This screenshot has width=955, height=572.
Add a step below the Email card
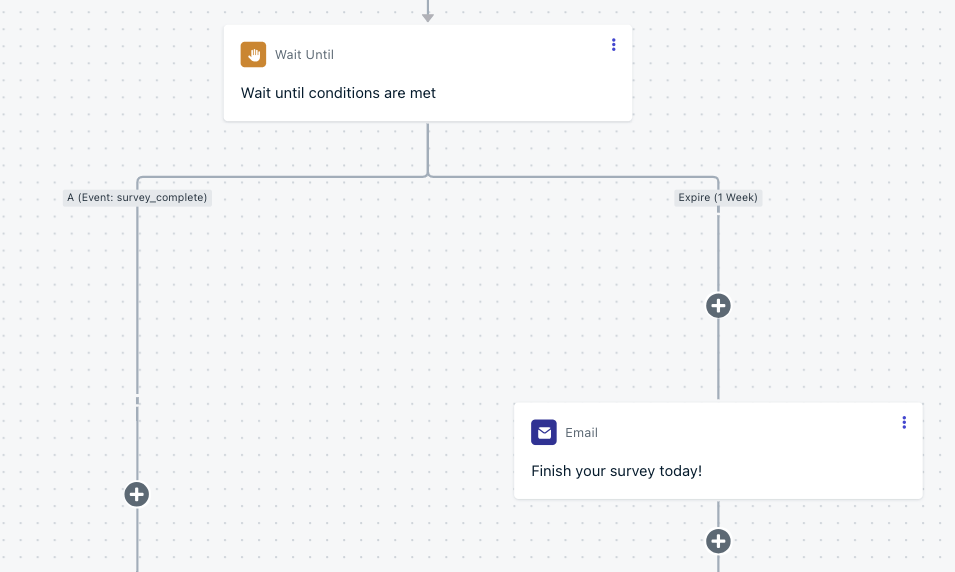pos(718,541)
